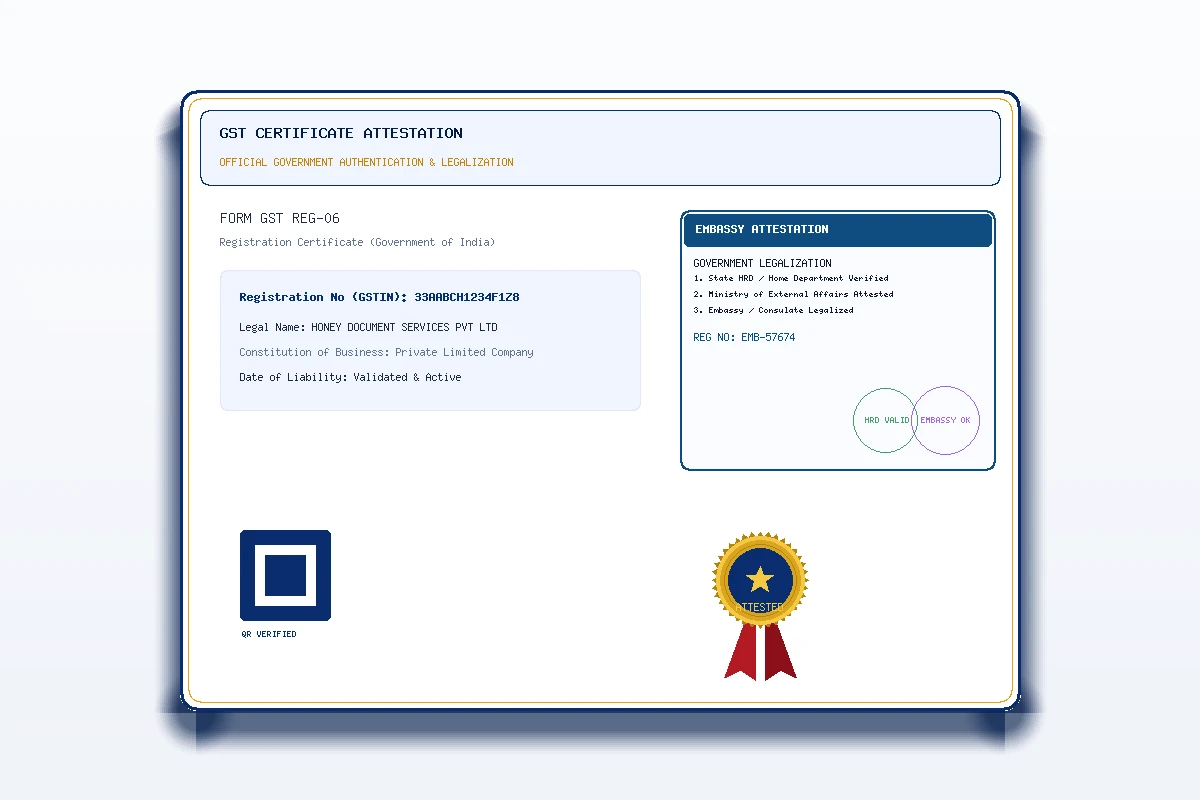Image resolution: width=1200 pixels, height=800 pixels.
Task: Click the Date of Liability line
Action: click(x=350, y=377)
